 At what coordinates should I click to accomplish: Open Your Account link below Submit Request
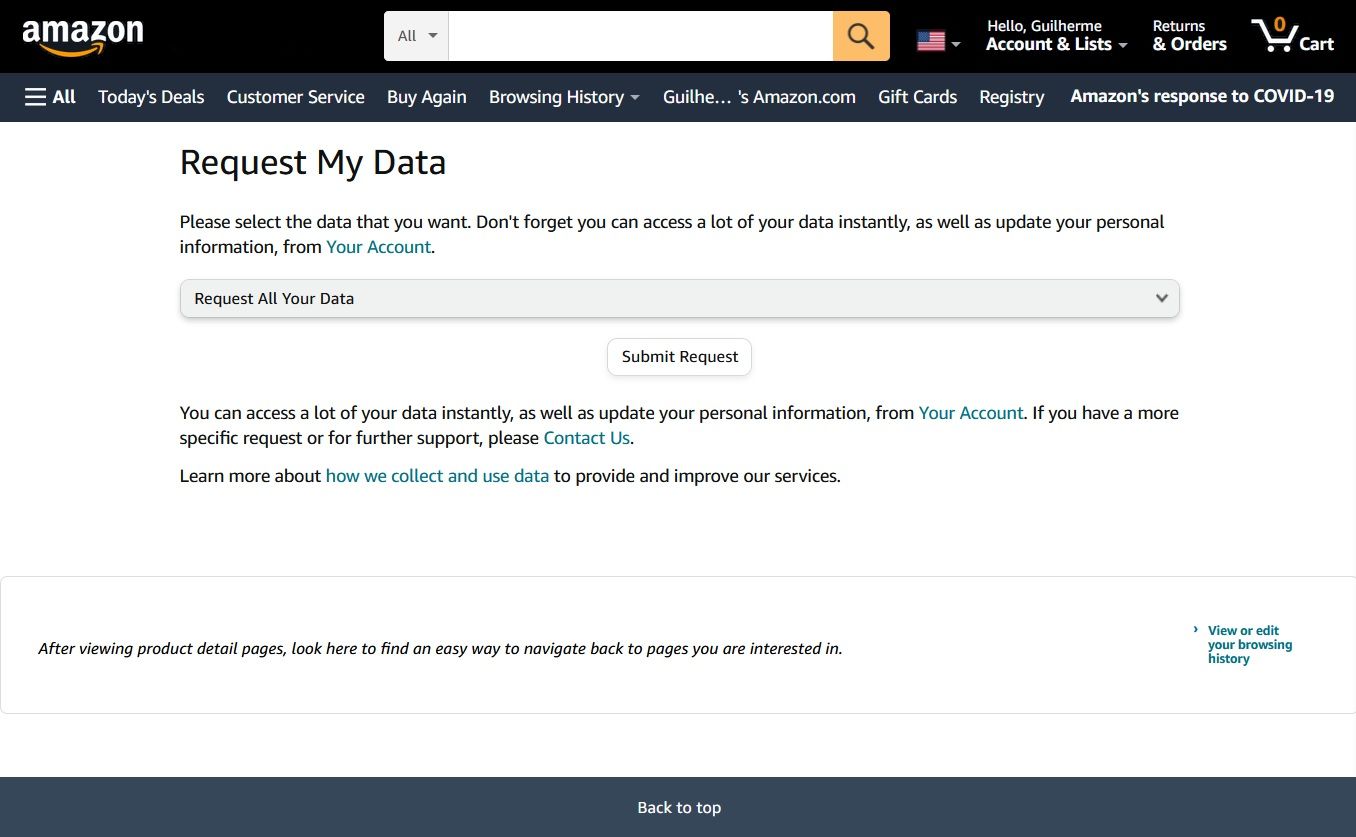coord(971,413)
